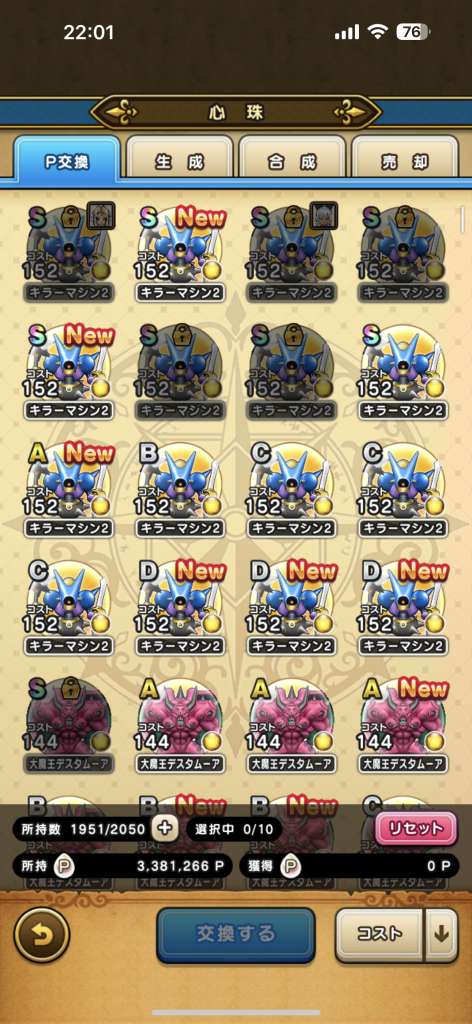Open the 売却 tab
The height and width of the screenshot is (1024, 472).
coord(405,162)
